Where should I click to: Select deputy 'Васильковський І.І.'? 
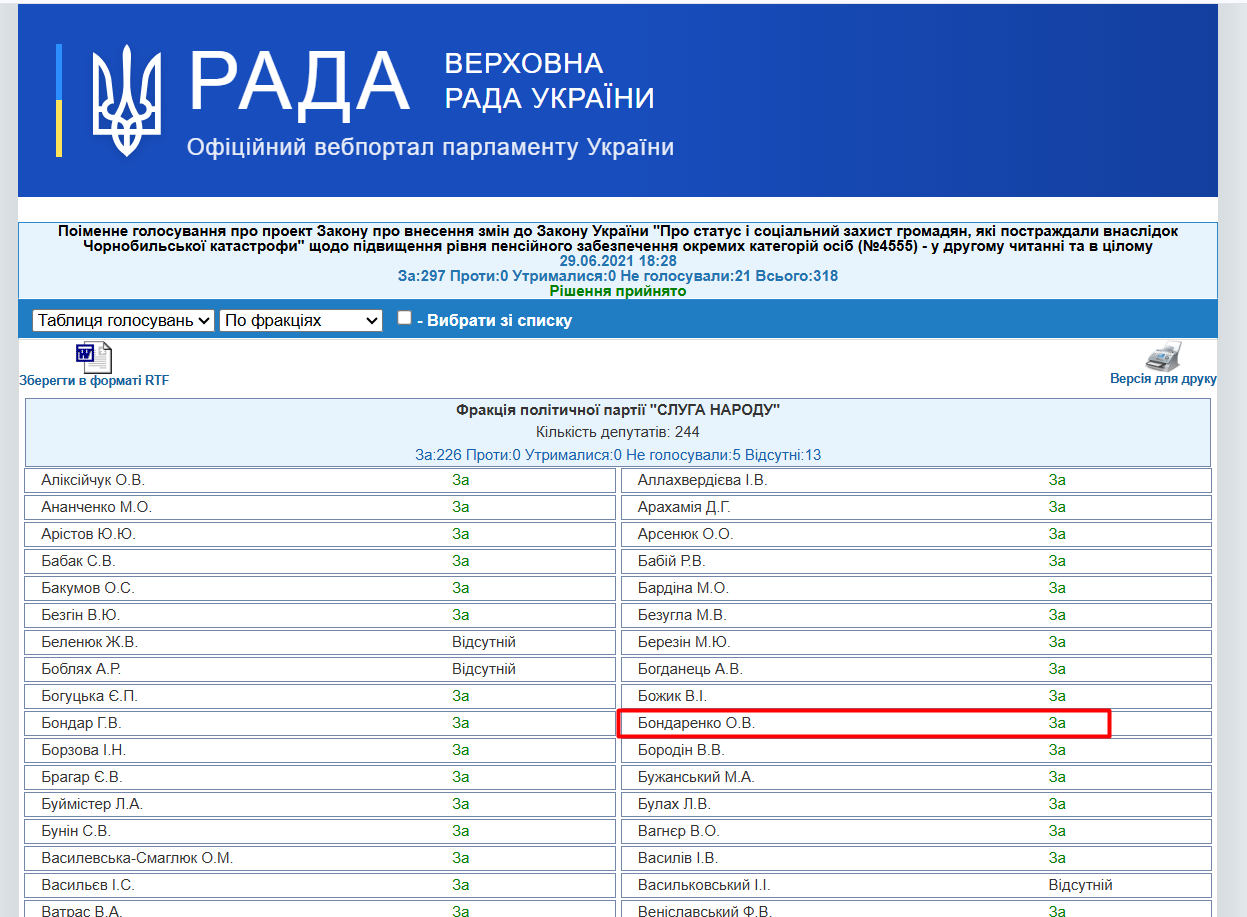(704, 885)
